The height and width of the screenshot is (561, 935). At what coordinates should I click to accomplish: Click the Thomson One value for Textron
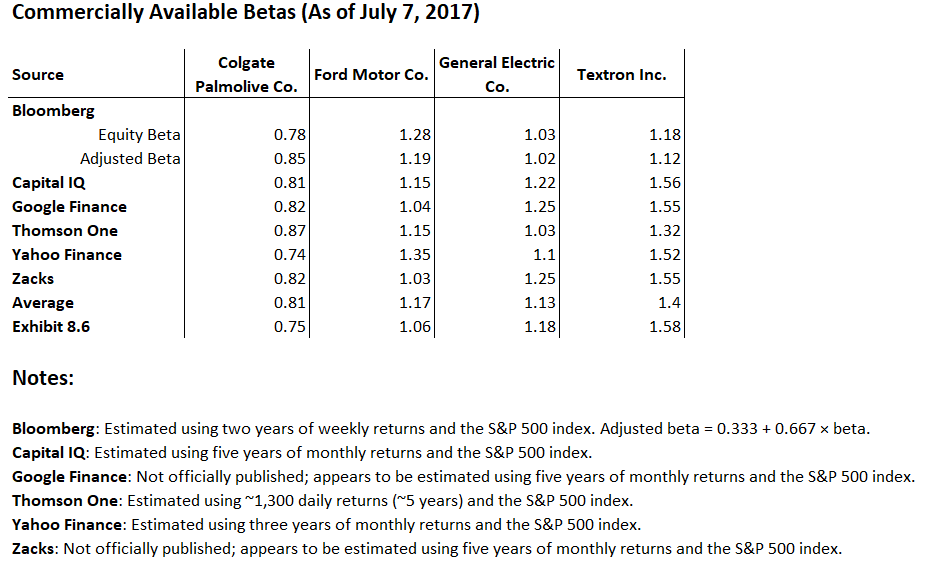point(665,231)
